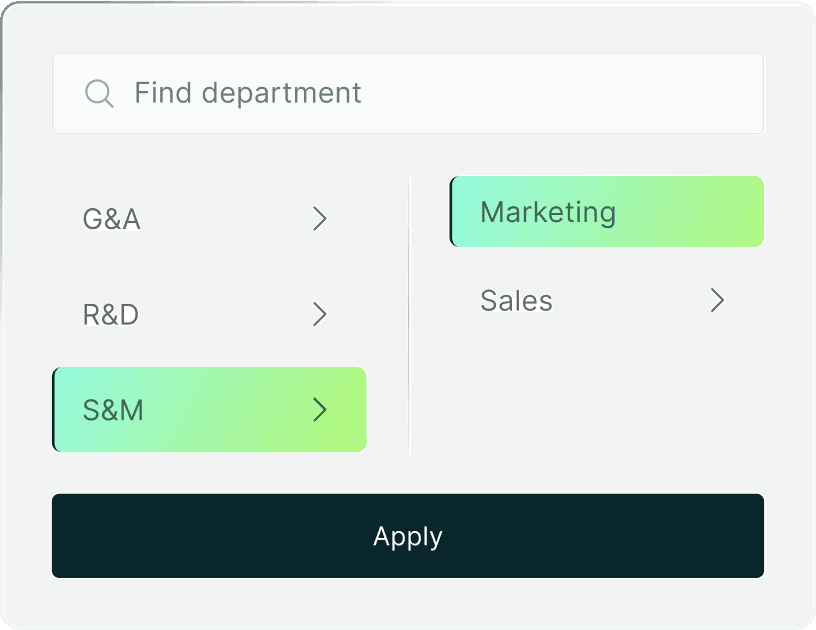Choose the Sales sub-department

point(607,300)
